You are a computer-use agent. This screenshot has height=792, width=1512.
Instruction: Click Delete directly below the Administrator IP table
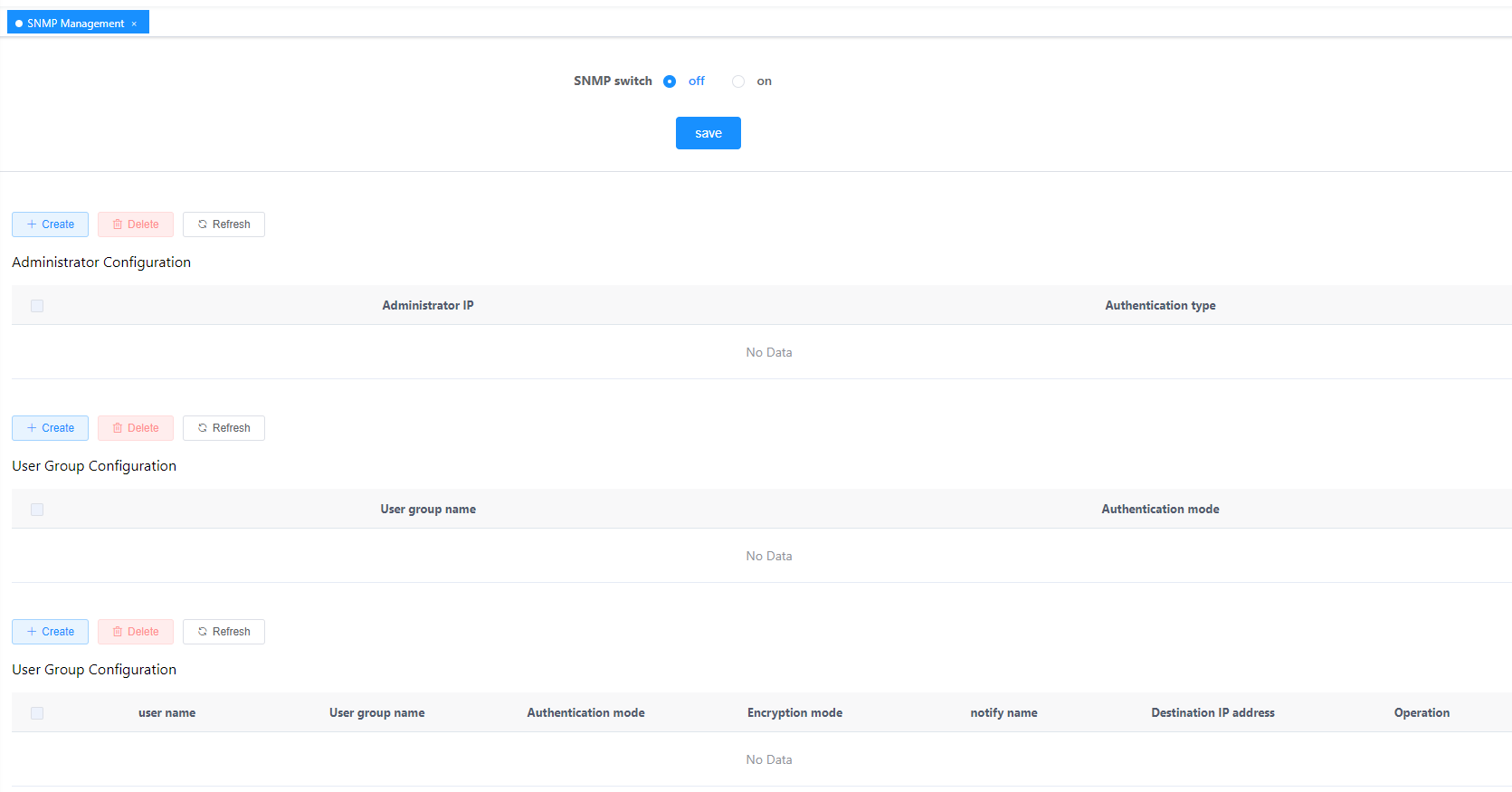click(x=136, y=428)
